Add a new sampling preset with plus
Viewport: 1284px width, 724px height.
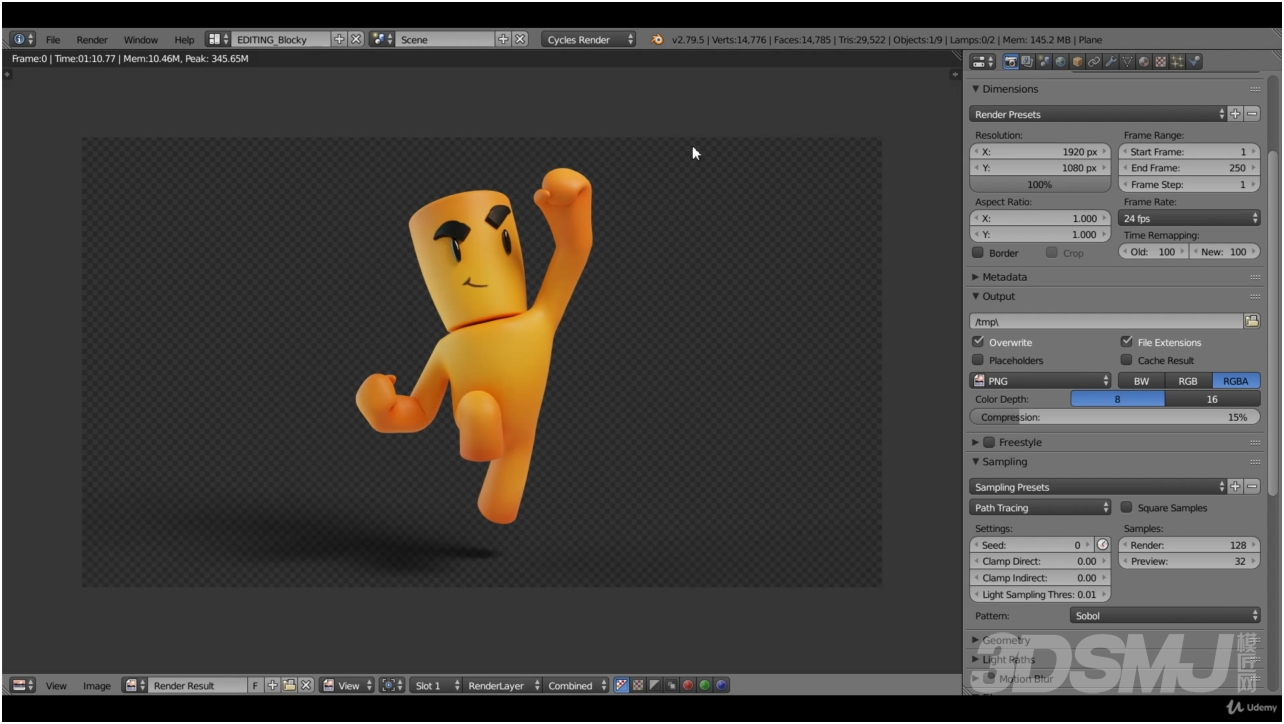(x=1235, y=487)
